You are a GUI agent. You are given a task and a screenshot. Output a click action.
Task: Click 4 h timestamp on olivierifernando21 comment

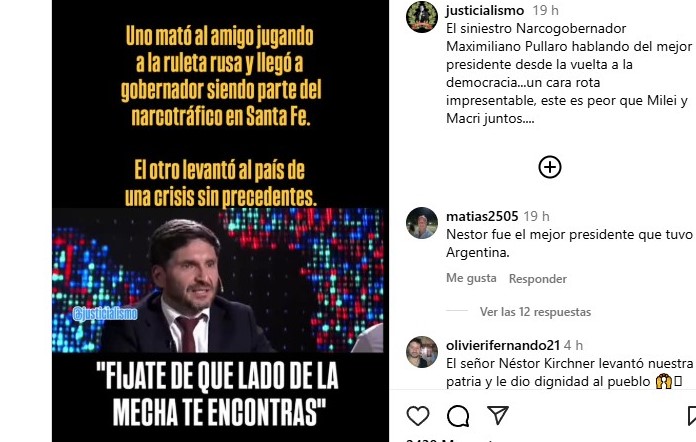tap(573, 345)
